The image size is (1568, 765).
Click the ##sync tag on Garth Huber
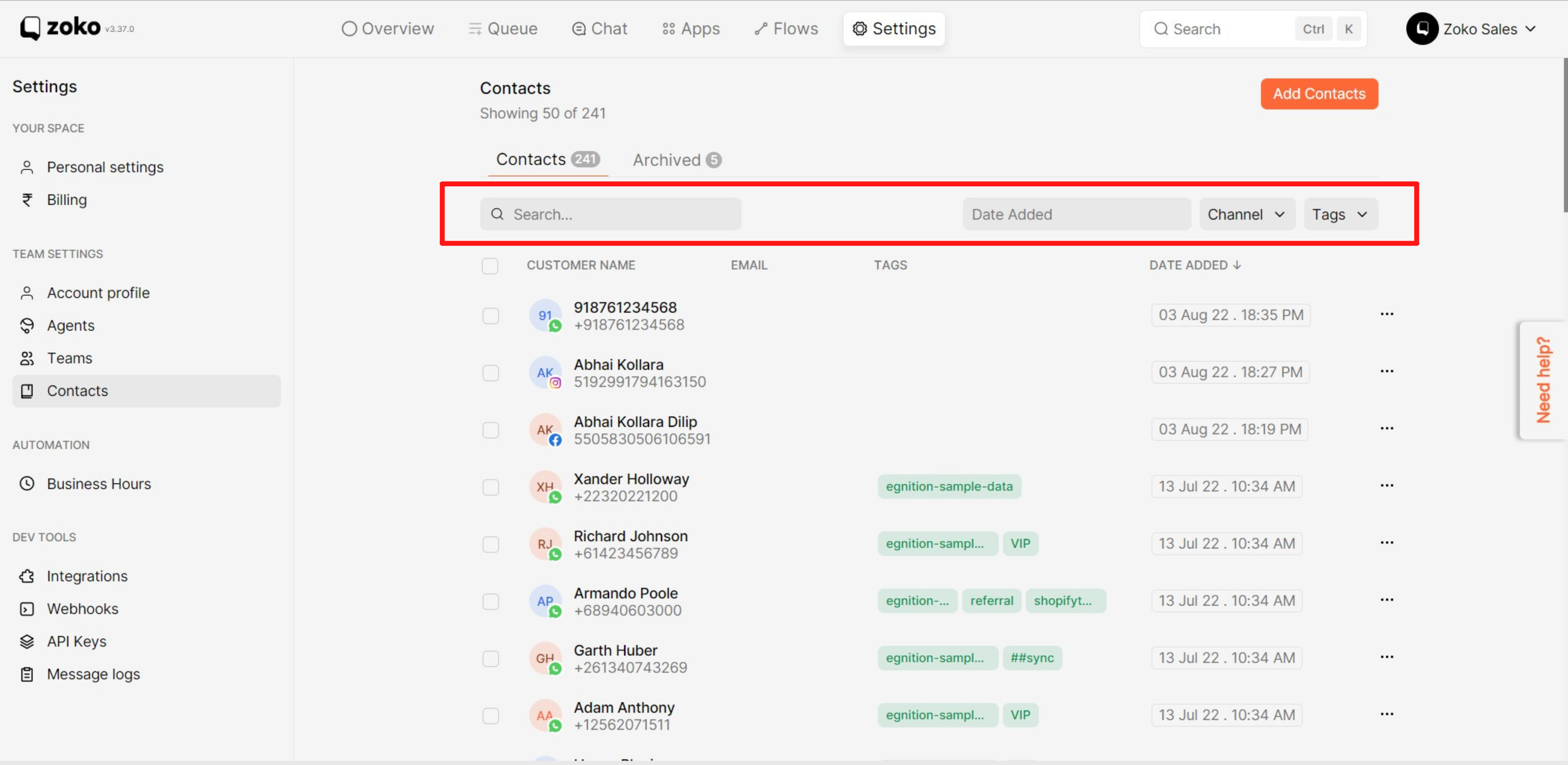(x=1032, y=658)
